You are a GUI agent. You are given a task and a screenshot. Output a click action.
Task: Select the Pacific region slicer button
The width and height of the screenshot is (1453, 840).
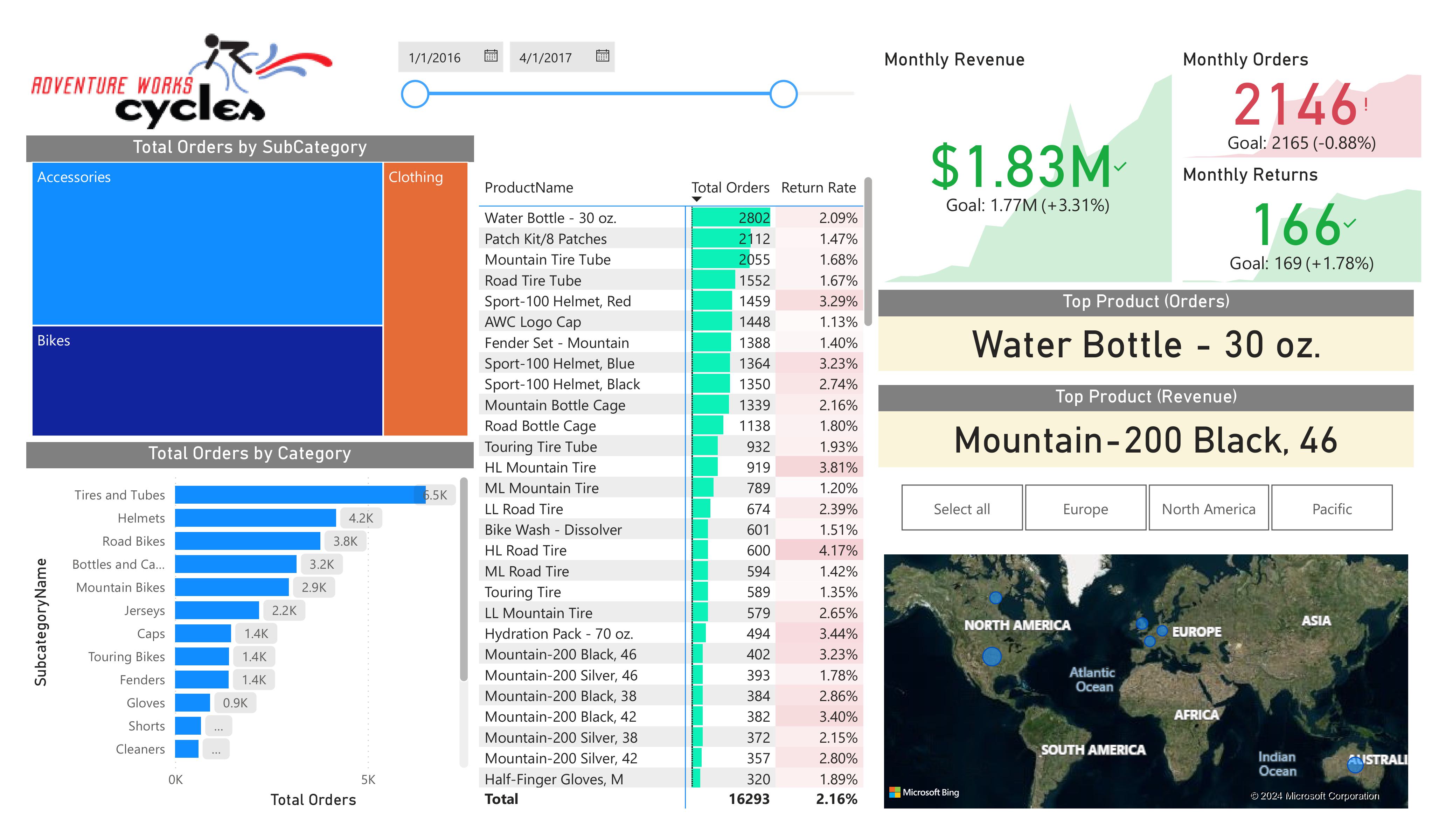1332,508
